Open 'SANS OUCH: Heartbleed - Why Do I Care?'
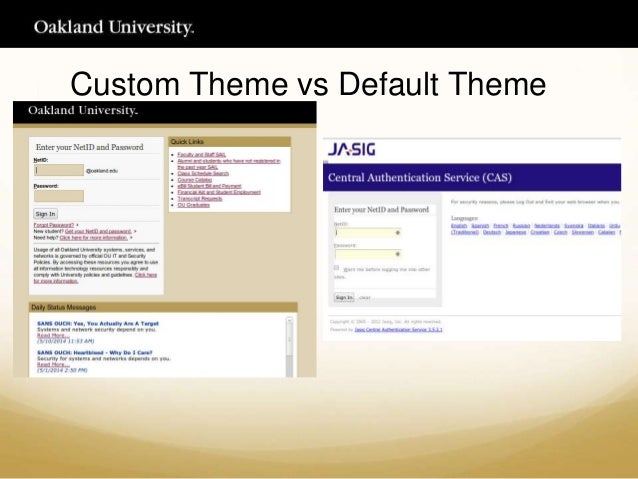 coord(95,353)
